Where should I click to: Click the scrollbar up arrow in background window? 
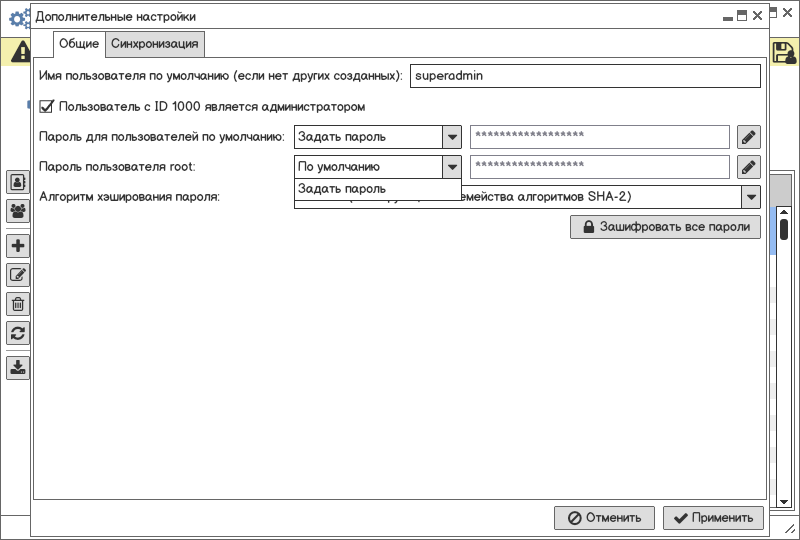(x=784, y=212)
